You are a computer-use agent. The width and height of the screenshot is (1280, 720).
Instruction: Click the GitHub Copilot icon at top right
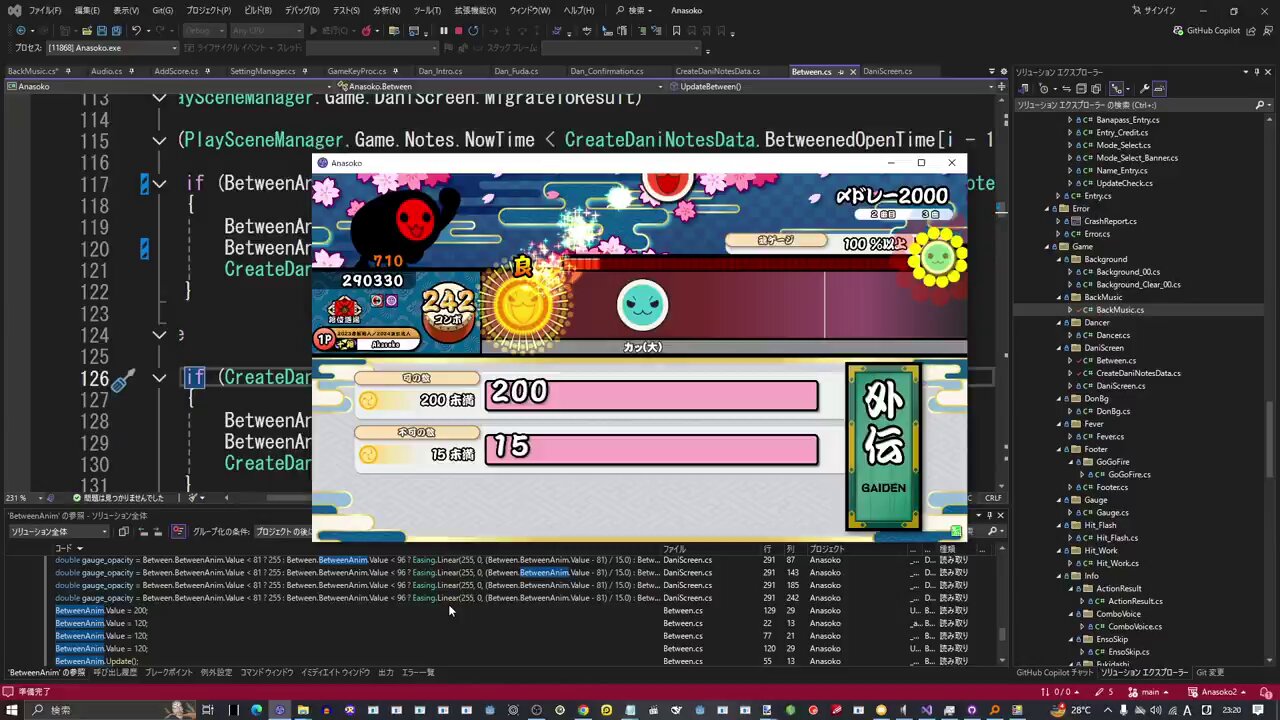1179,31
